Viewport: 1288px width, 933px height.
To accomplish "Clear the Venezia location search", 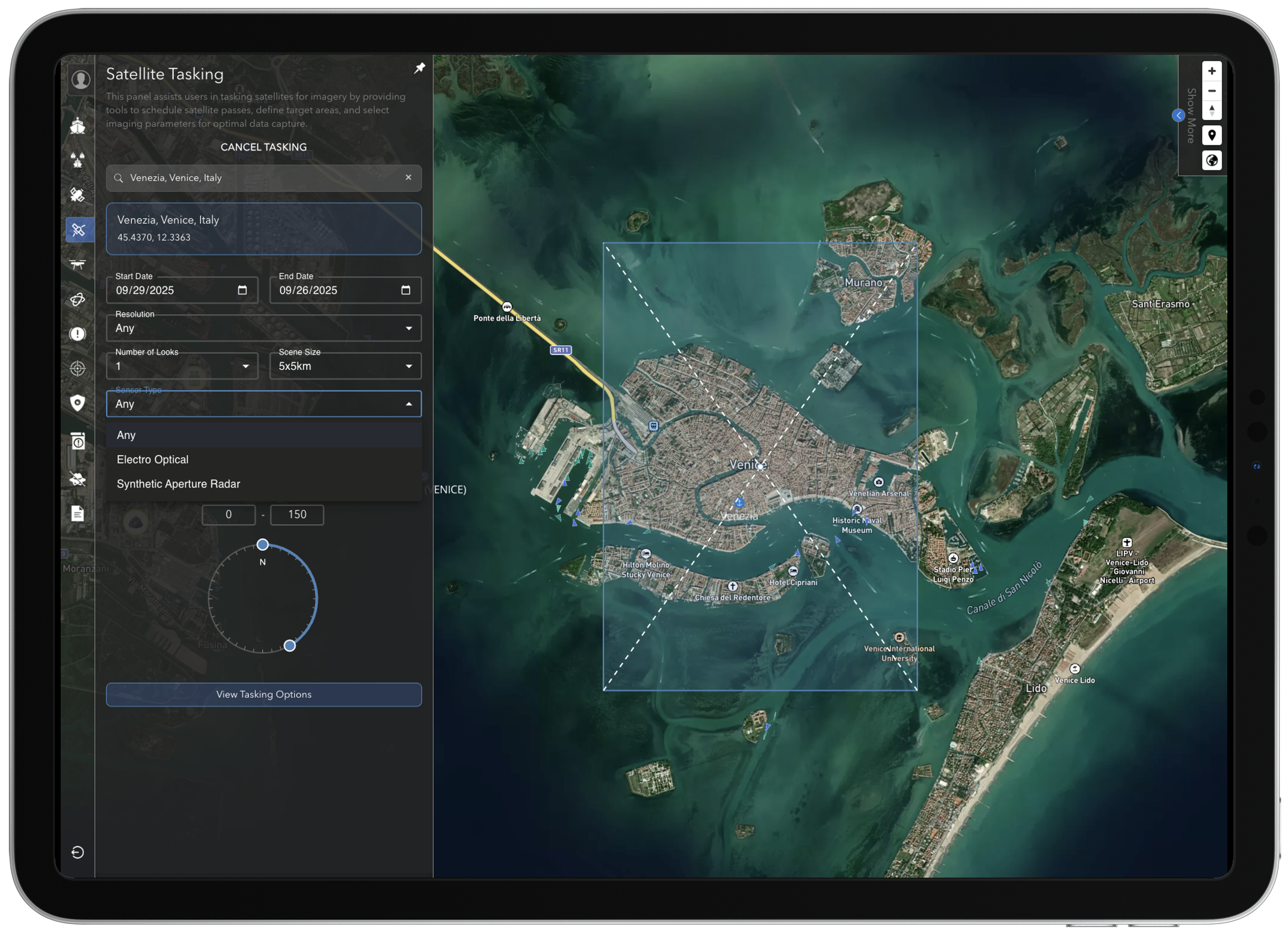I will (x=408, y=178).
